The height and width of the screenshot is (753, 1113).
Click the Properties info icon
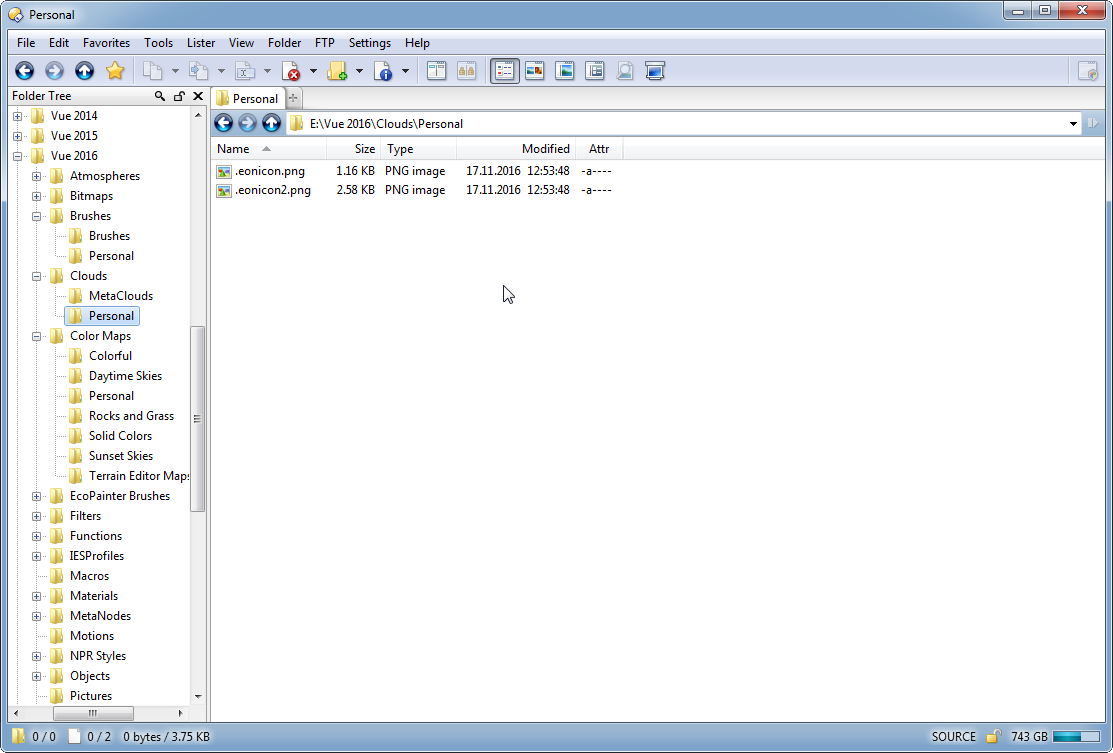point(383,71)
